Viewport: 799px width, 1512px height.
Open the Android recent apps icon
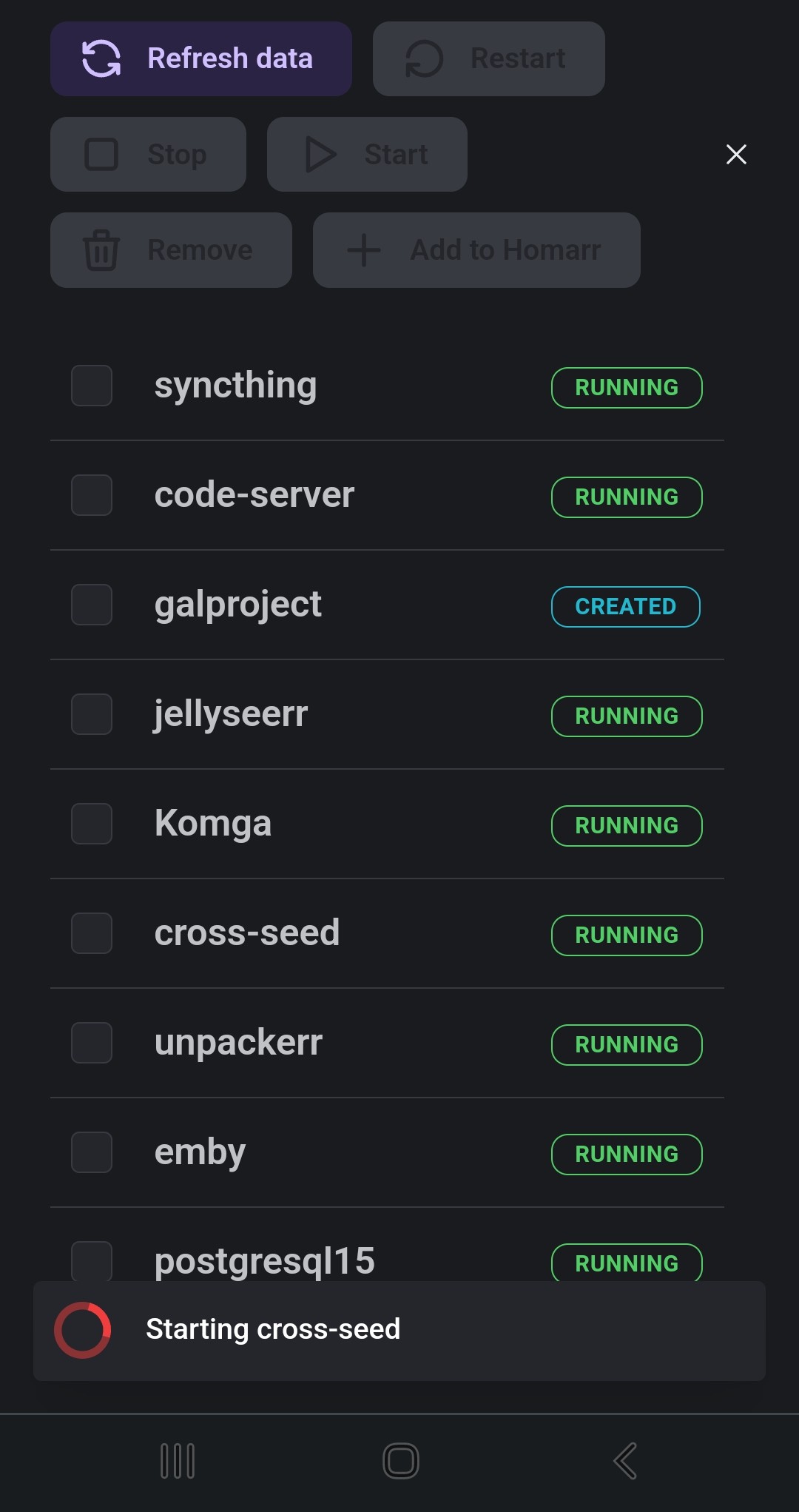[x=178, y=1461]
